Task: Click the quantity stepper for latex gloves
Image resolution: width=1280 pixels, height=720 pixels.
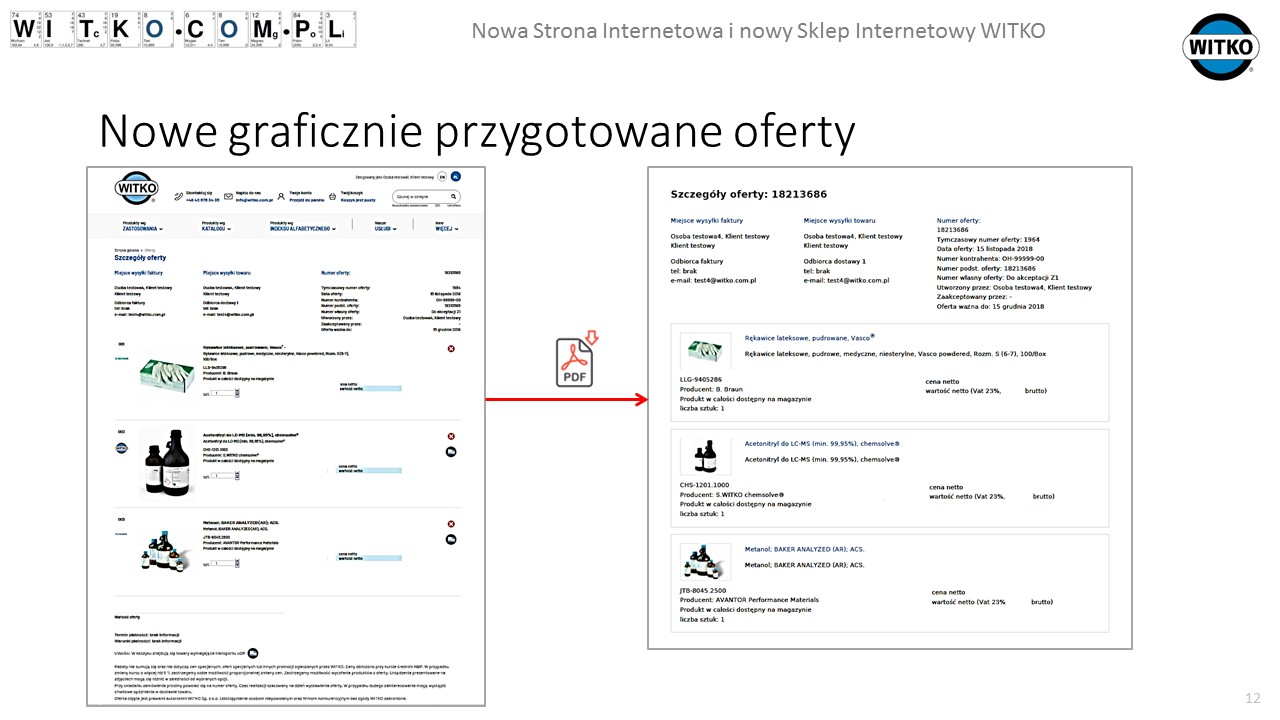Action: click(237, 393)
